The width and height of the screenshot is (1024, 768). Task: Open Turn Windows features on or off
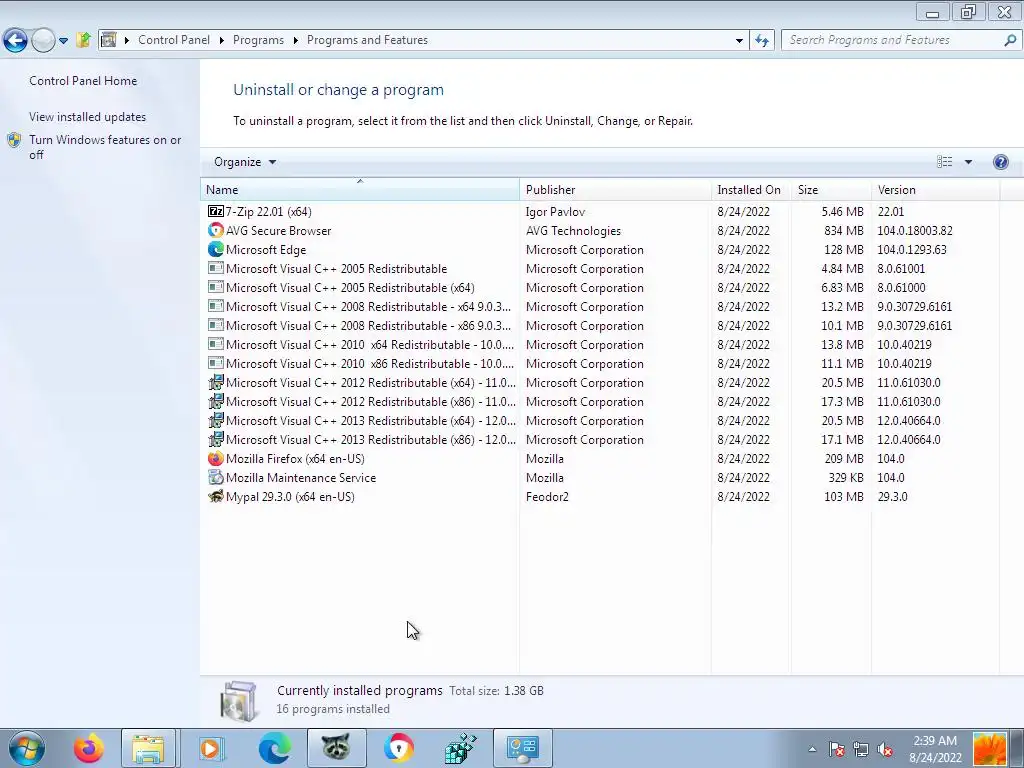105,147
